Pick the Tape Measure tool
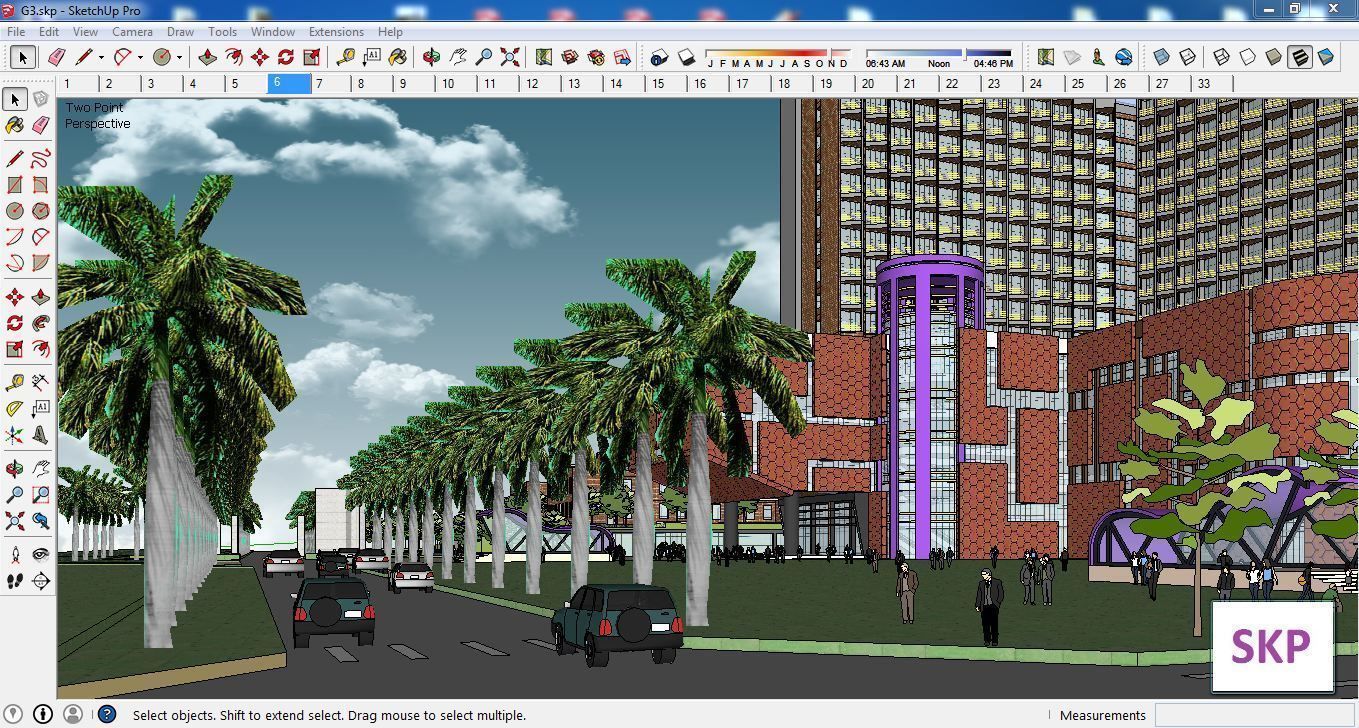Image resolution: width=1359 pixels, height=728 pixels. coord(14,381)
